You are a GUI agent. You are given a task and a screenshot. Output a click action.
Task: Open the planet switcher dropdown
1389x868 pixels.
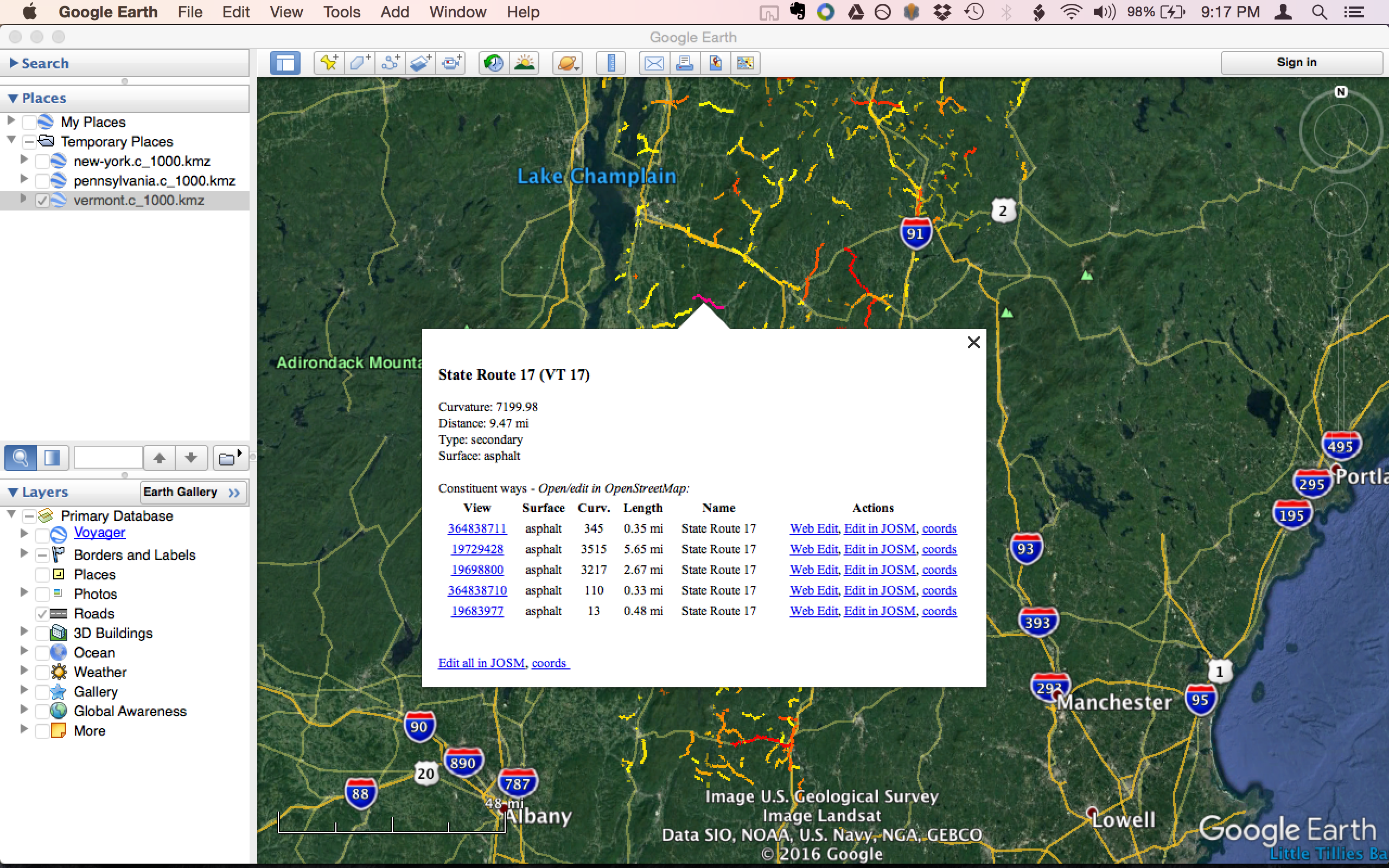(567, 62)
